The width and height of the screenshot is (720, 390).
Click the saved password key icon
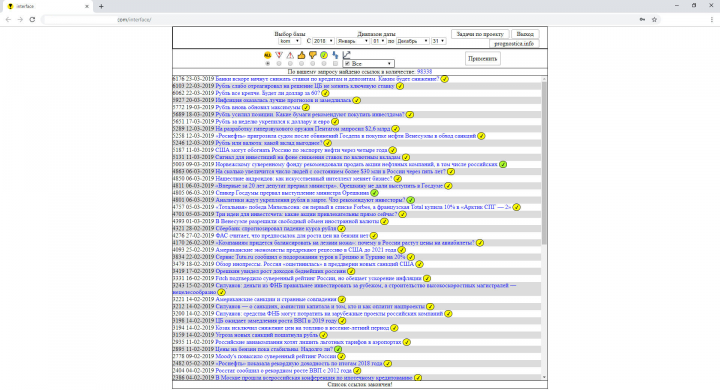(642, 20)
